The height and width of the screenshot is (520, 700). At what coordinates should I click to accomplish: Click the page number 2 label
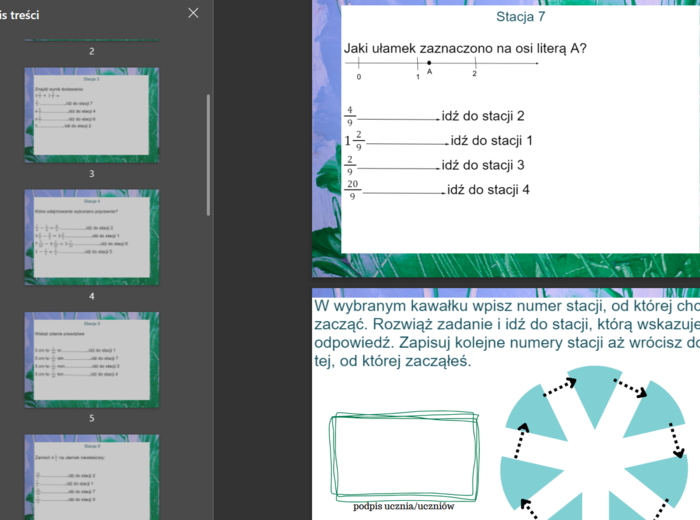(91, 51)
